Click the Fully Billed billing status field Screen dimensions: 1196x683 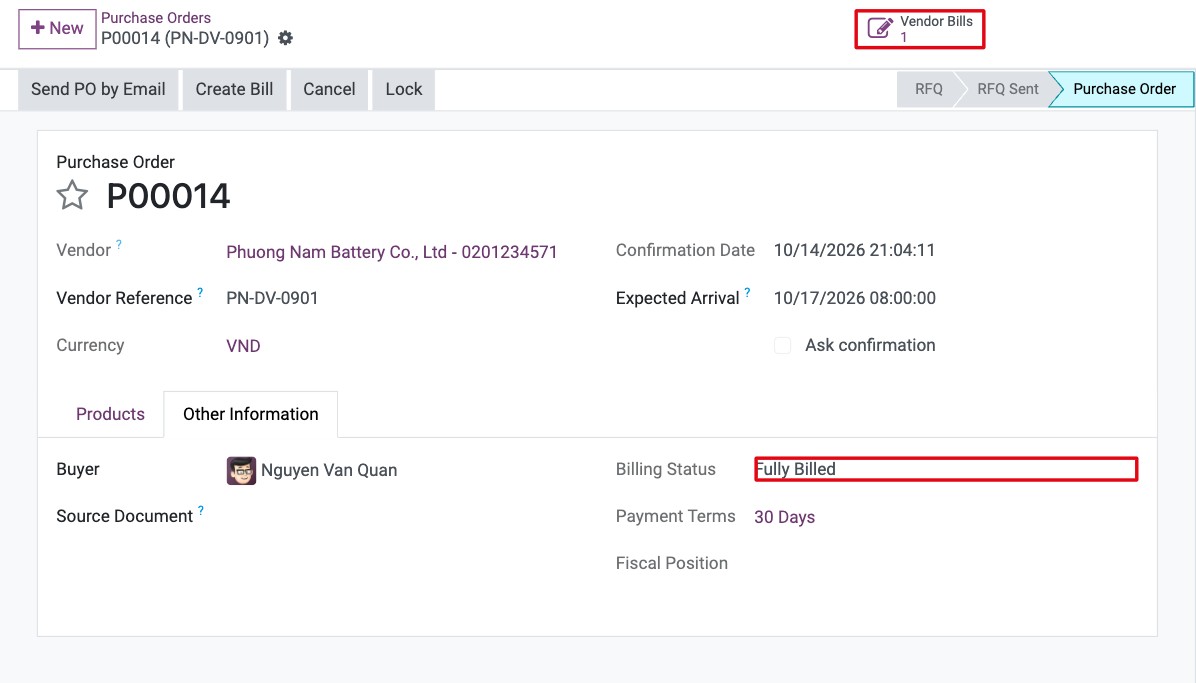coord(946,469)
